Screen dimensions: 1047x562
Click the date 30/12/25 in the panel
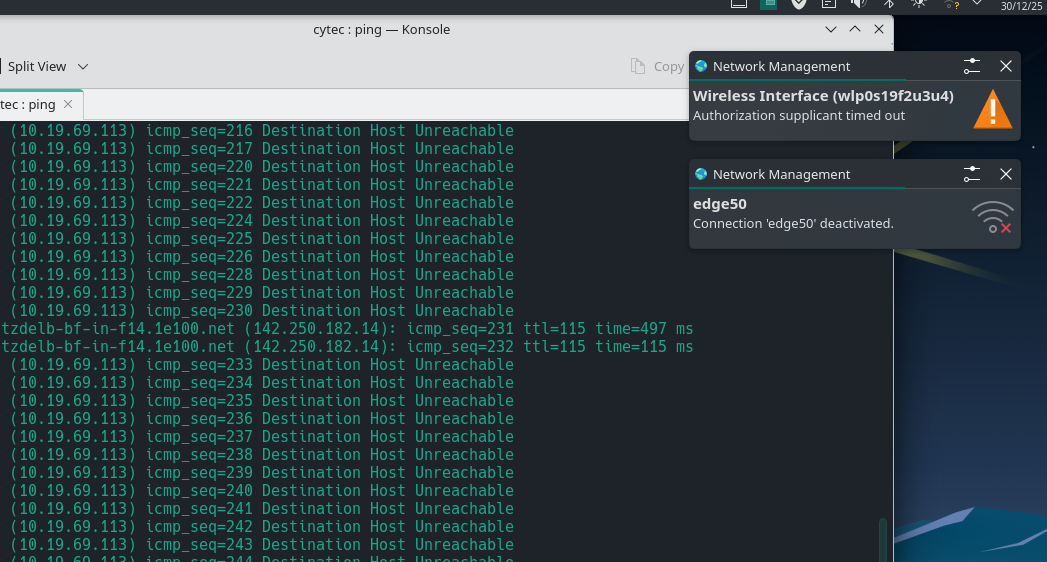click(1022, 5)
